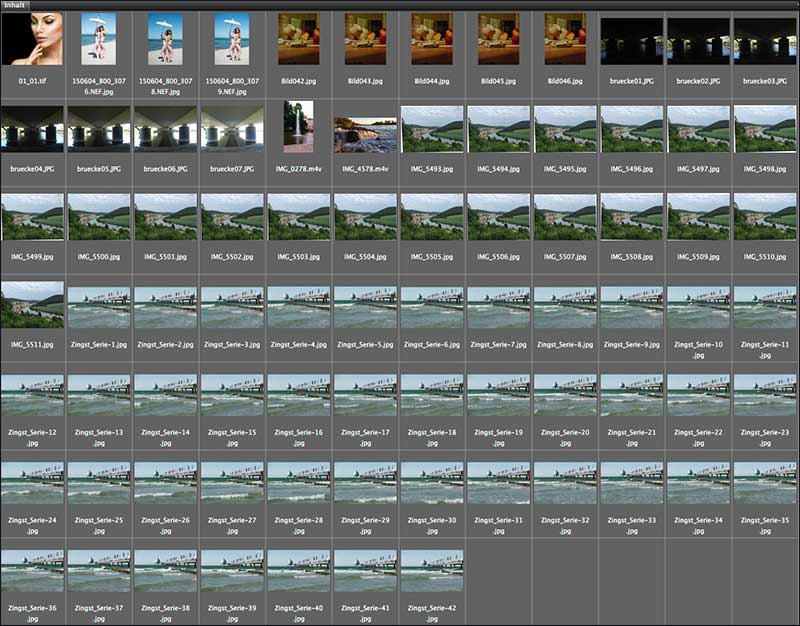This screenshot has width=800, height=626.
Task: Click the file name Zingst_Serie-6.jpg
Action: [432, 345]
